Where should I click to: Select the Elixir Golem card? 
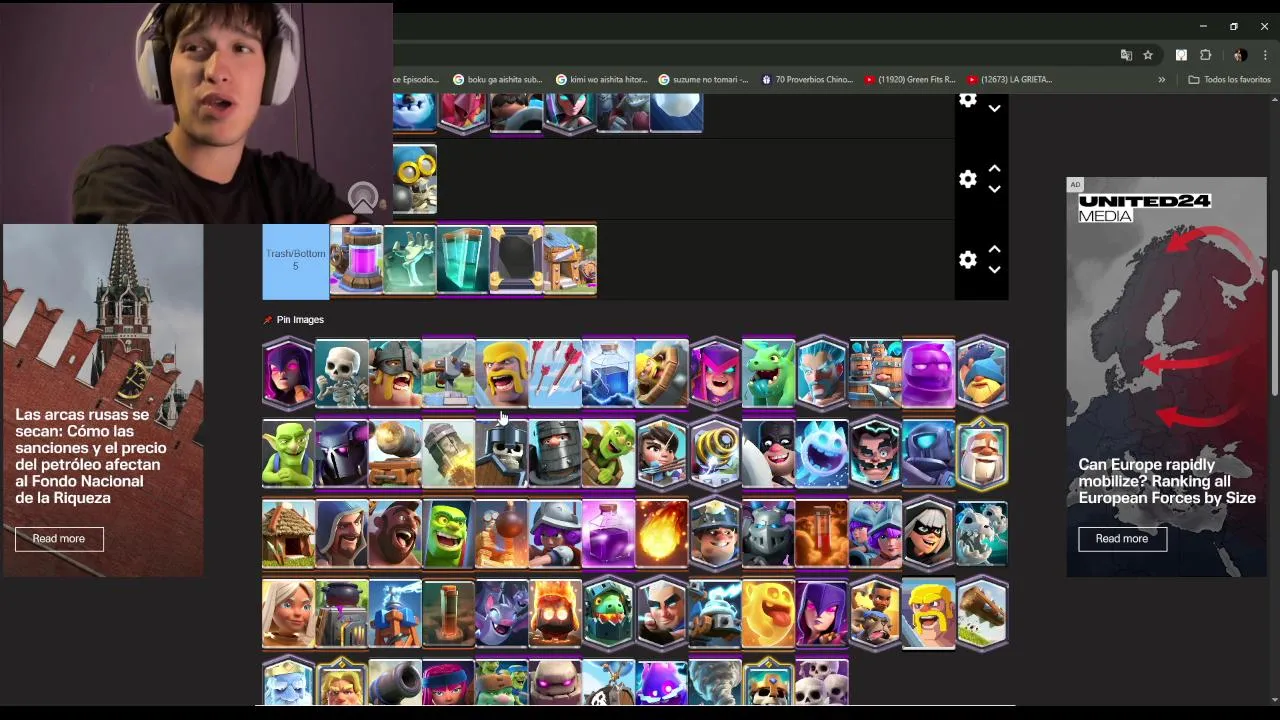(x=928, y=373)
